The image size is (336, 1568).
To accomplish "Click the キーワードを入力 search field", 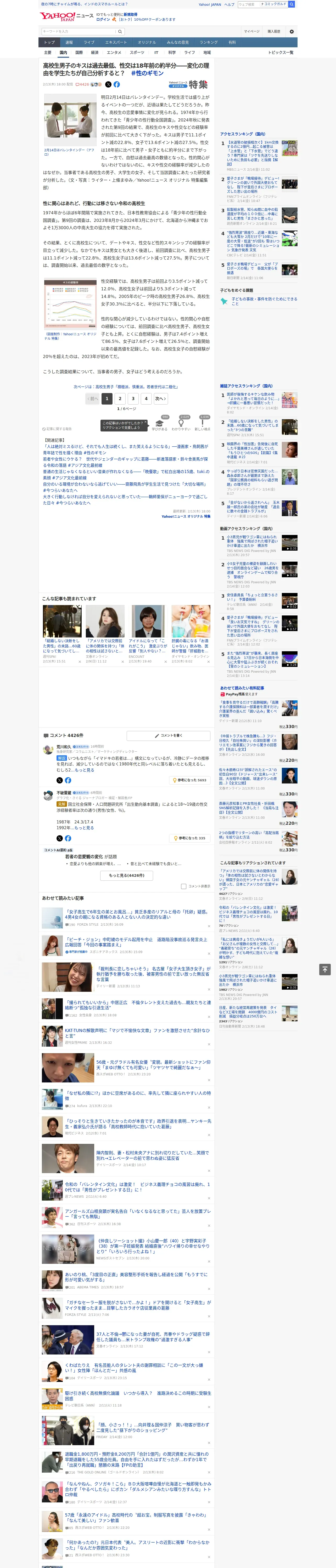I will coord(79,31).
